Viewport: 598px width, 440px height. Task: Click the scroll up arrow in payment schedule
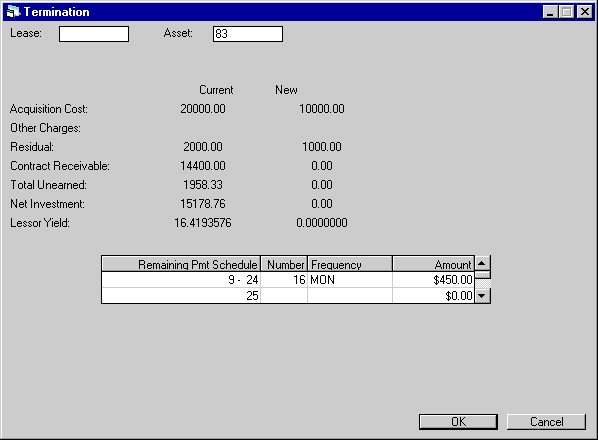[x=482, y=263]
